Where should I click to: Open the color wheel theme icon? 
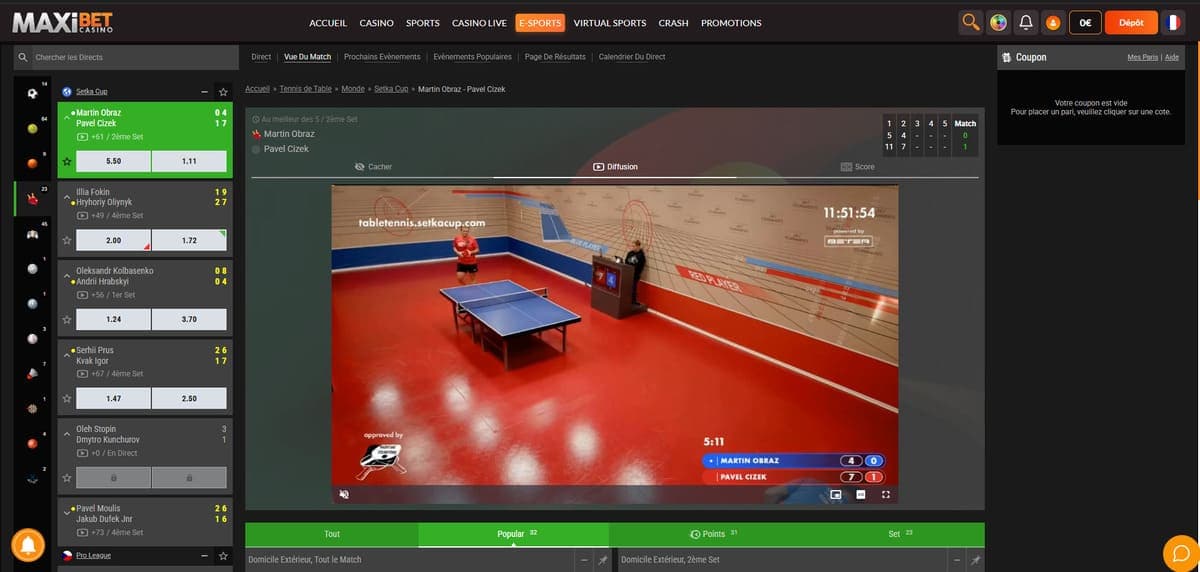[998, 22]
